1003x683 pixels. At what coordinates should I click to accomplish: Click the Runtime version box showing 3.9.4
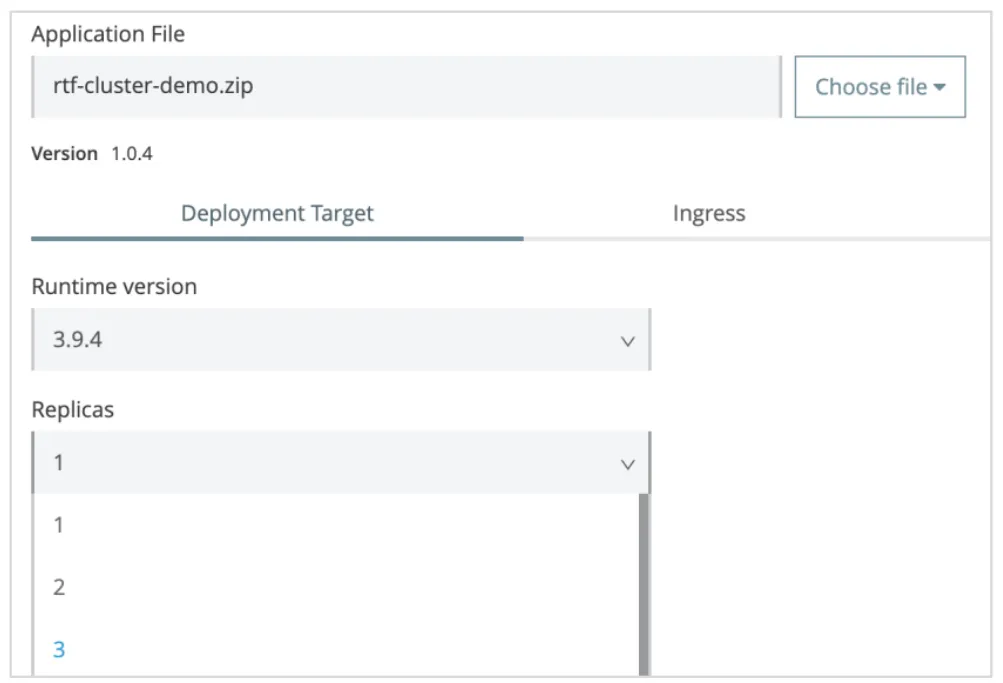click(340, 340)
